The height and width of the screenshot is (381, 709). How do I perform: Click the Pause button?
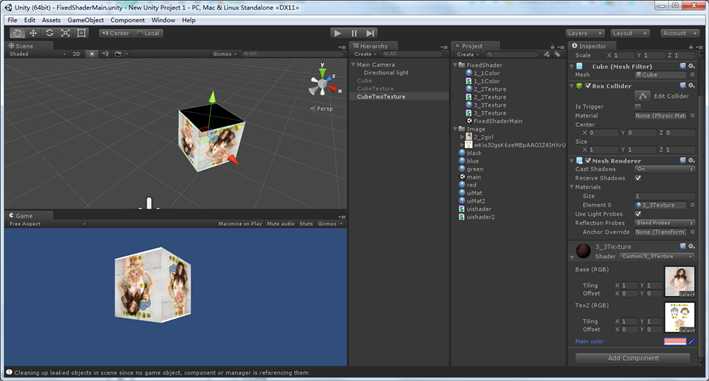[354, 33]
